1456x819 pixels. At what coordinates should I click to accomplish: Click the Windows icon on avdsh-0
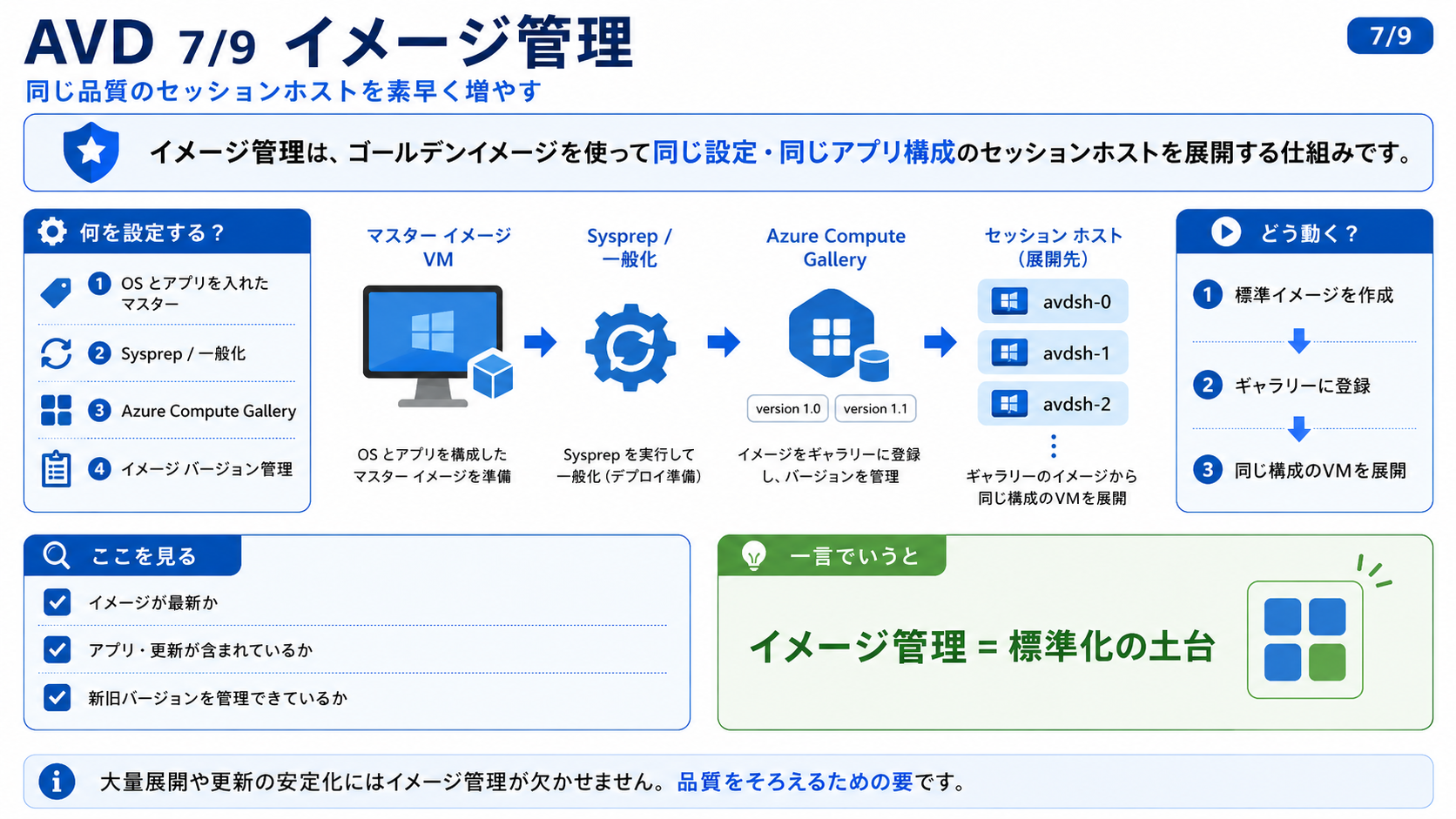pos(1009,301)
